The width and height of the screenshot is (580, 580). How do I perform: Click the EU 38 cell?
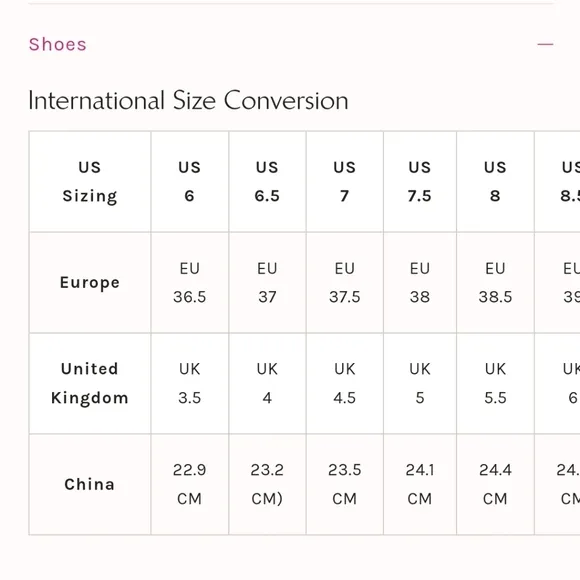tap(420, 283)
